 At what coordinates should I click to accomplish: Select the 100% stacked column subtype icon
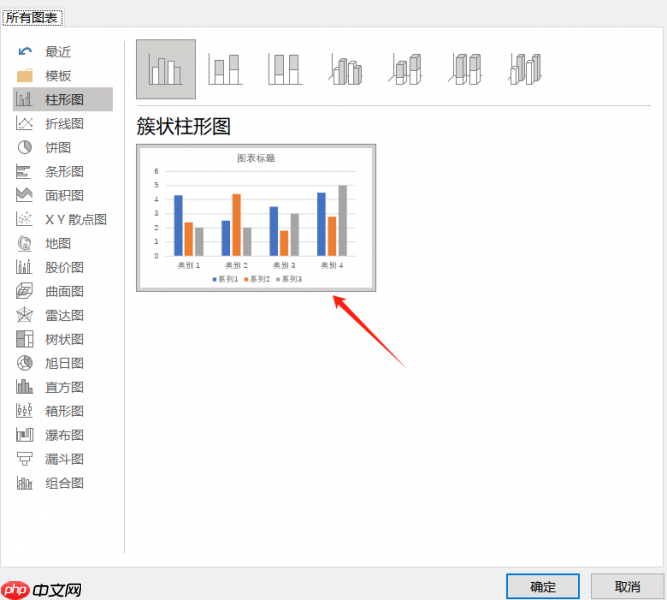click(x=285, y=69)
